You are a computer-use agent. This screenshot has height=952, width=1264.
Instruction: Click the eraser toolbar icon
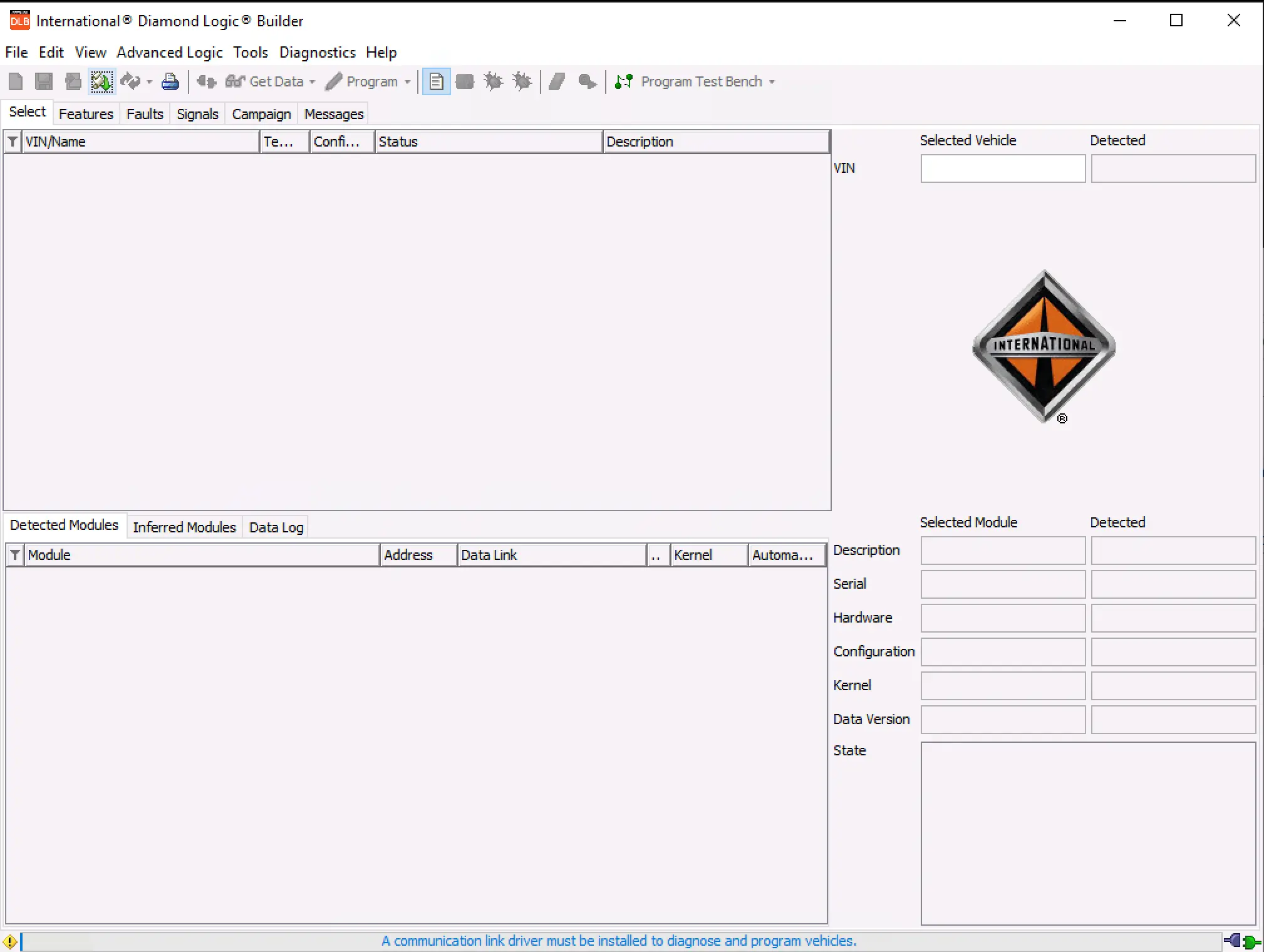(557, 81)
